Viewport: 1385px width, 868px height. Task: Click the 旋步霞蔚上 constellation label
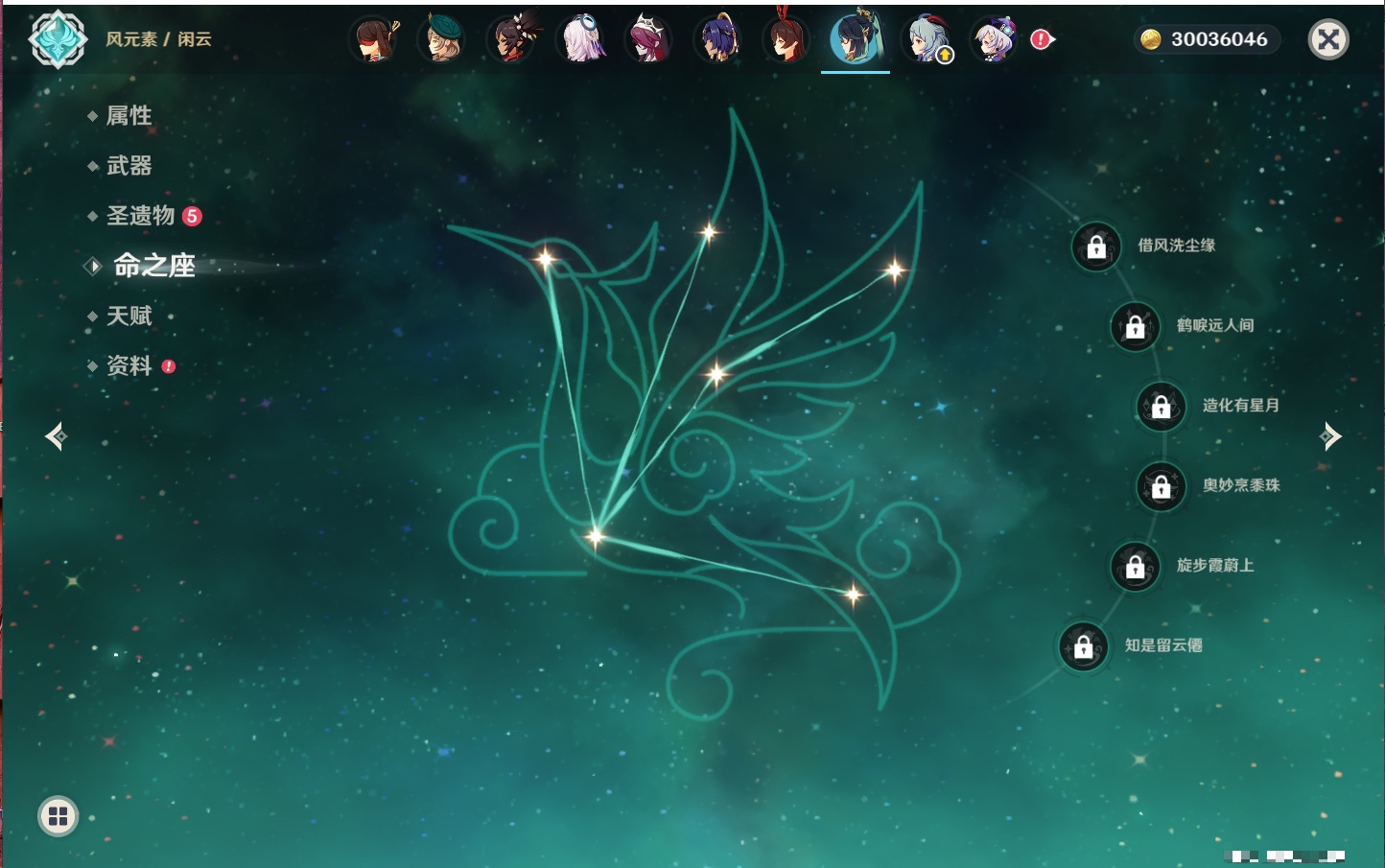[1215, 565]
